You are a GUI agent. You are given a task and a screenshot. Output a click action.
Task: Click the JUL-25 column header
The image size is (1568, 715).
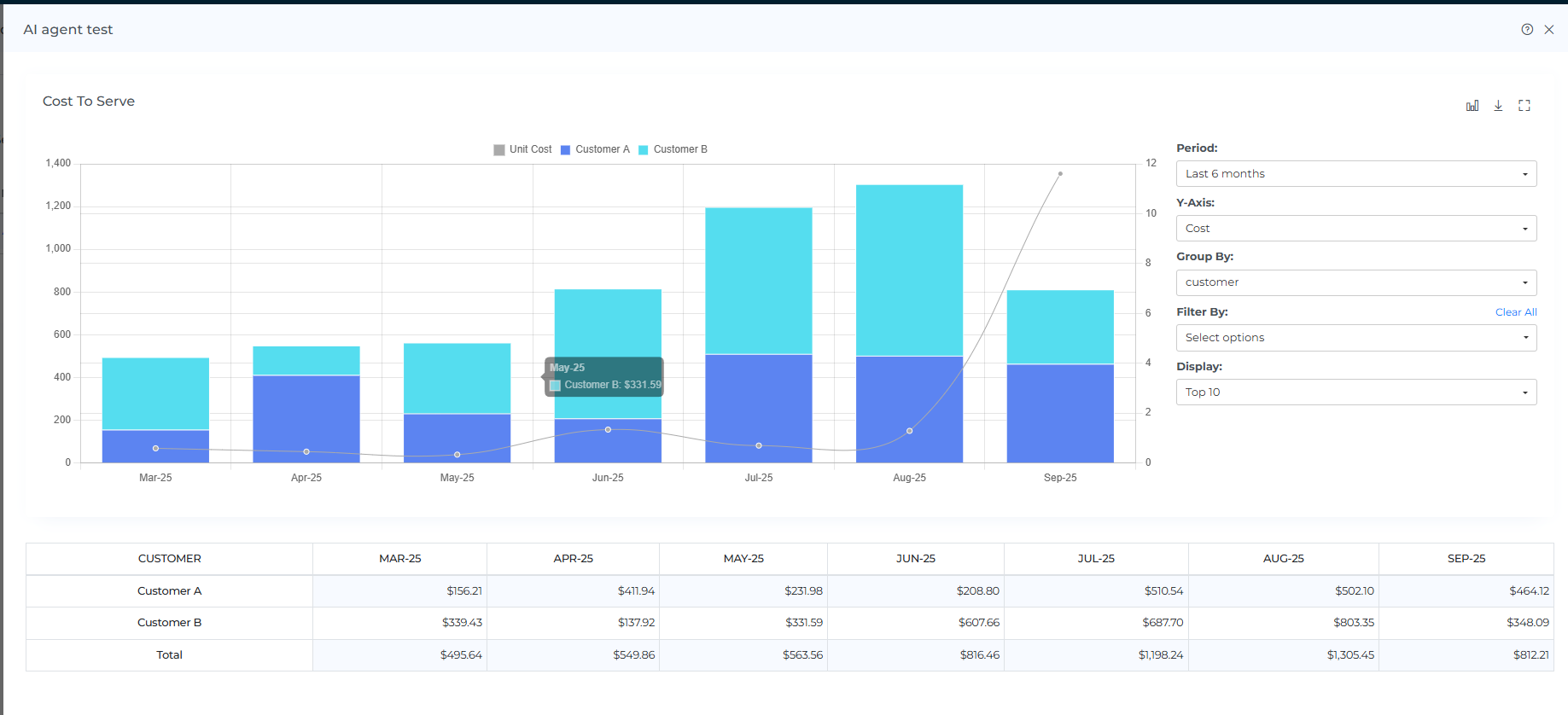pos(1096,559)
